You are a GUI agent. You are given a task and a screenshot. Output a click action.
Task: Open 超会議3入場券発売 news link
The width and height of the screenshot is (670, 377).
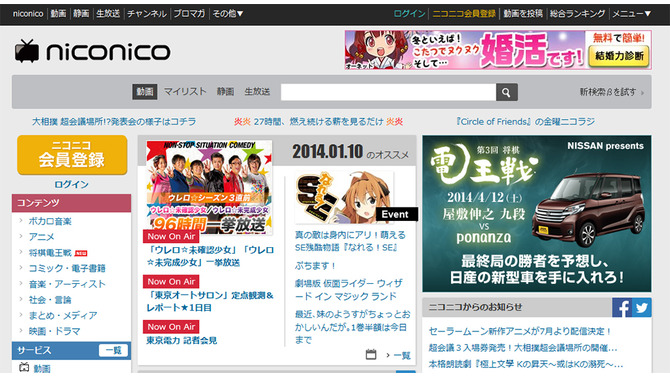click(x=523, y=348)
